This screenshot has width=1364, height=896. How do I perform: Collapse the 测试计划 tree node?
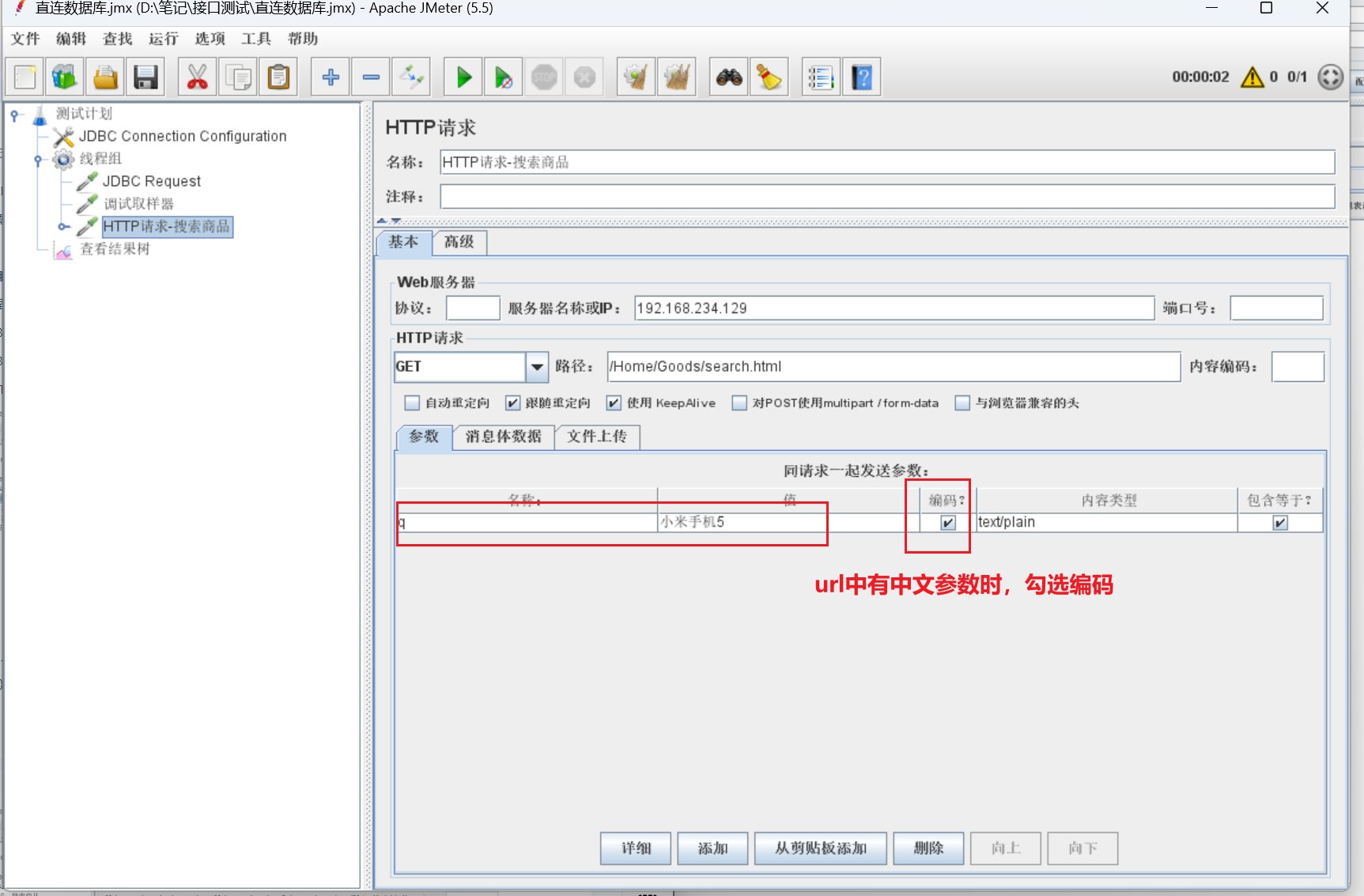point(14,115)
